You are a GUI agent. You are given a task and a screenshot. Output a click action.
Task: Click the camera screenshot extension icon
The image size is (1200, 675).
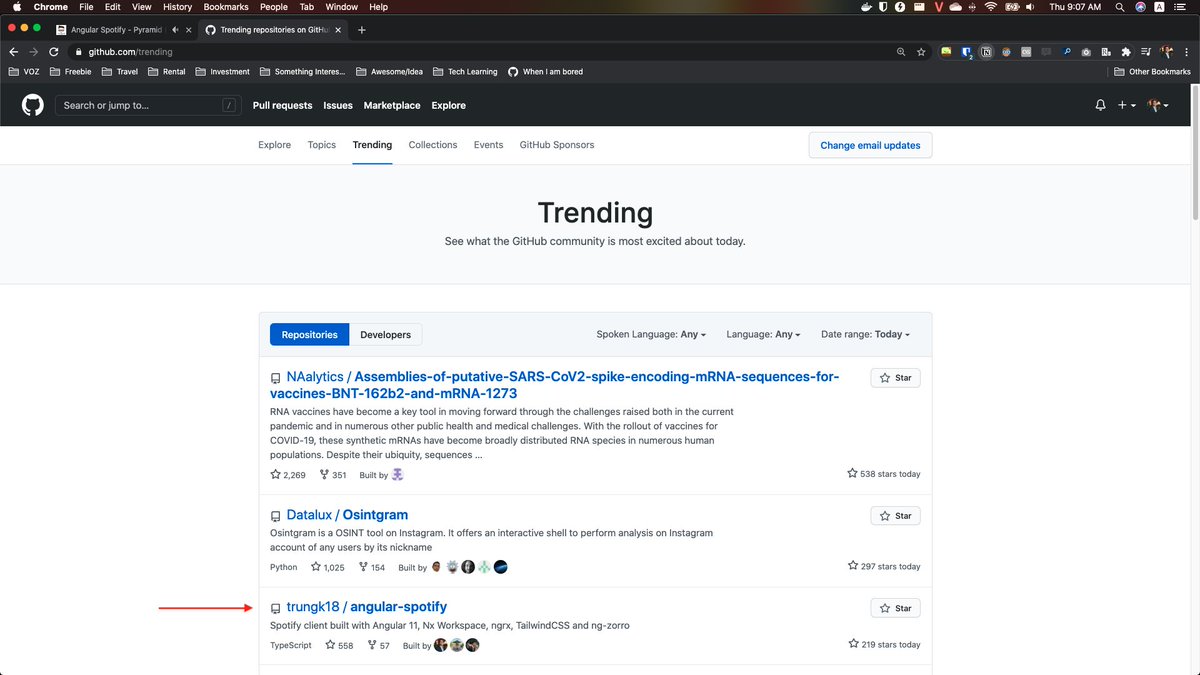click(1087, 52)
